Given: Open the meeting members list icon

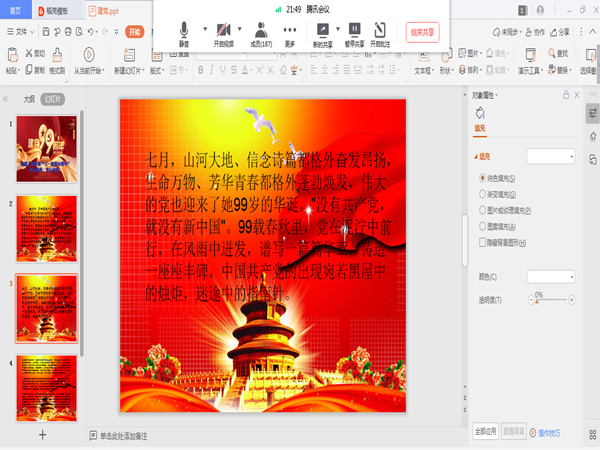Looking at the screenshot, I should (x=261, y=30).
